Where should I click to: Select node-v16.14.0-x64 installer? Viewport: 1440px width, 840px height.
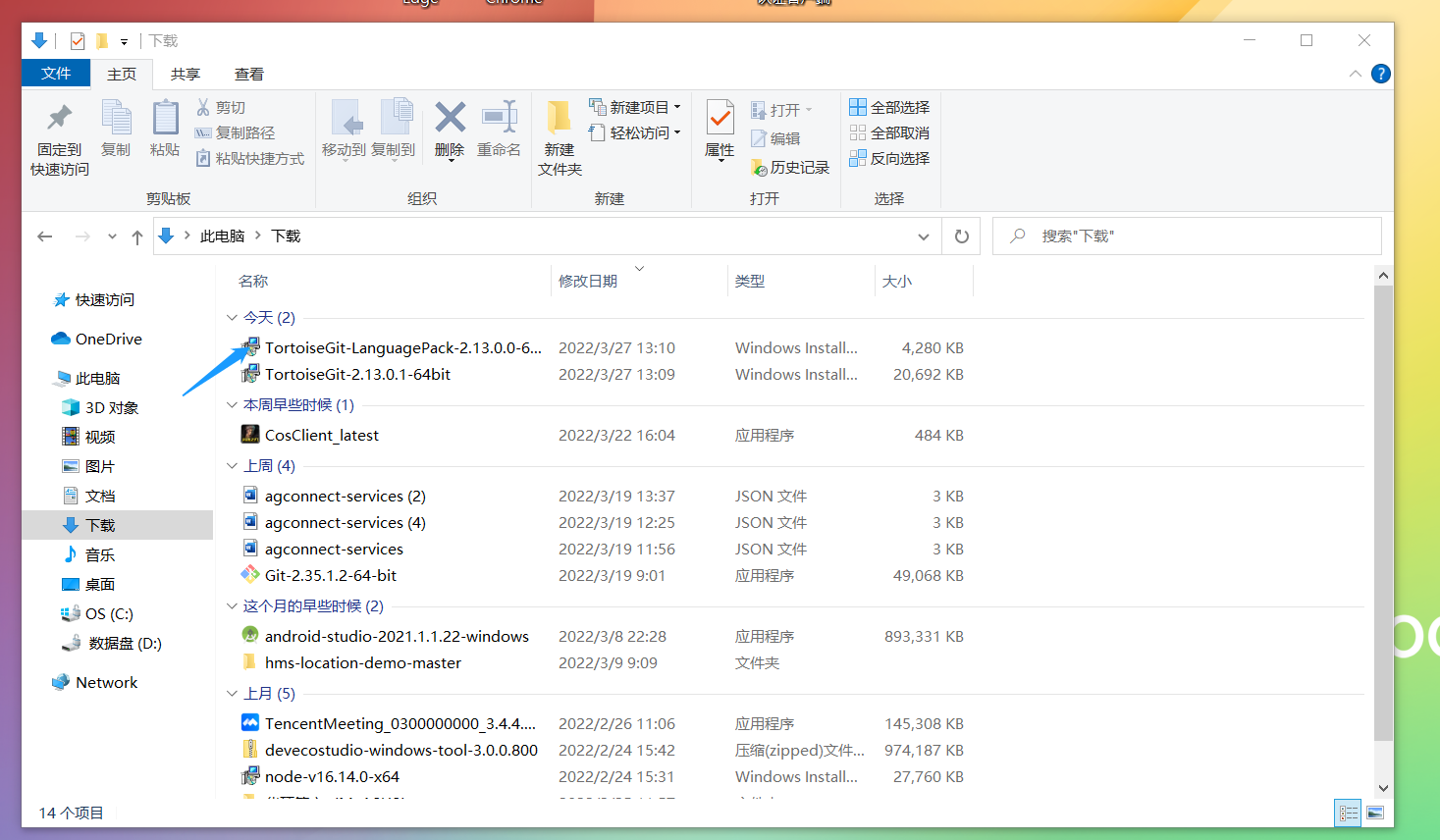pyautogui.click(x=332, y=776)
